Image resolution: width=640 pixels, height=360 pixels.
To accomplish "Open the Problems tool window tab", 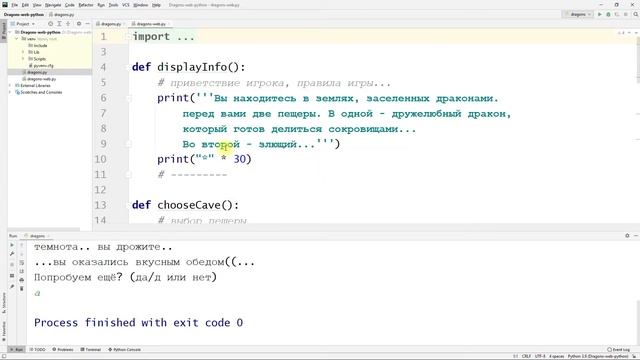I will (x=63, y=349).
